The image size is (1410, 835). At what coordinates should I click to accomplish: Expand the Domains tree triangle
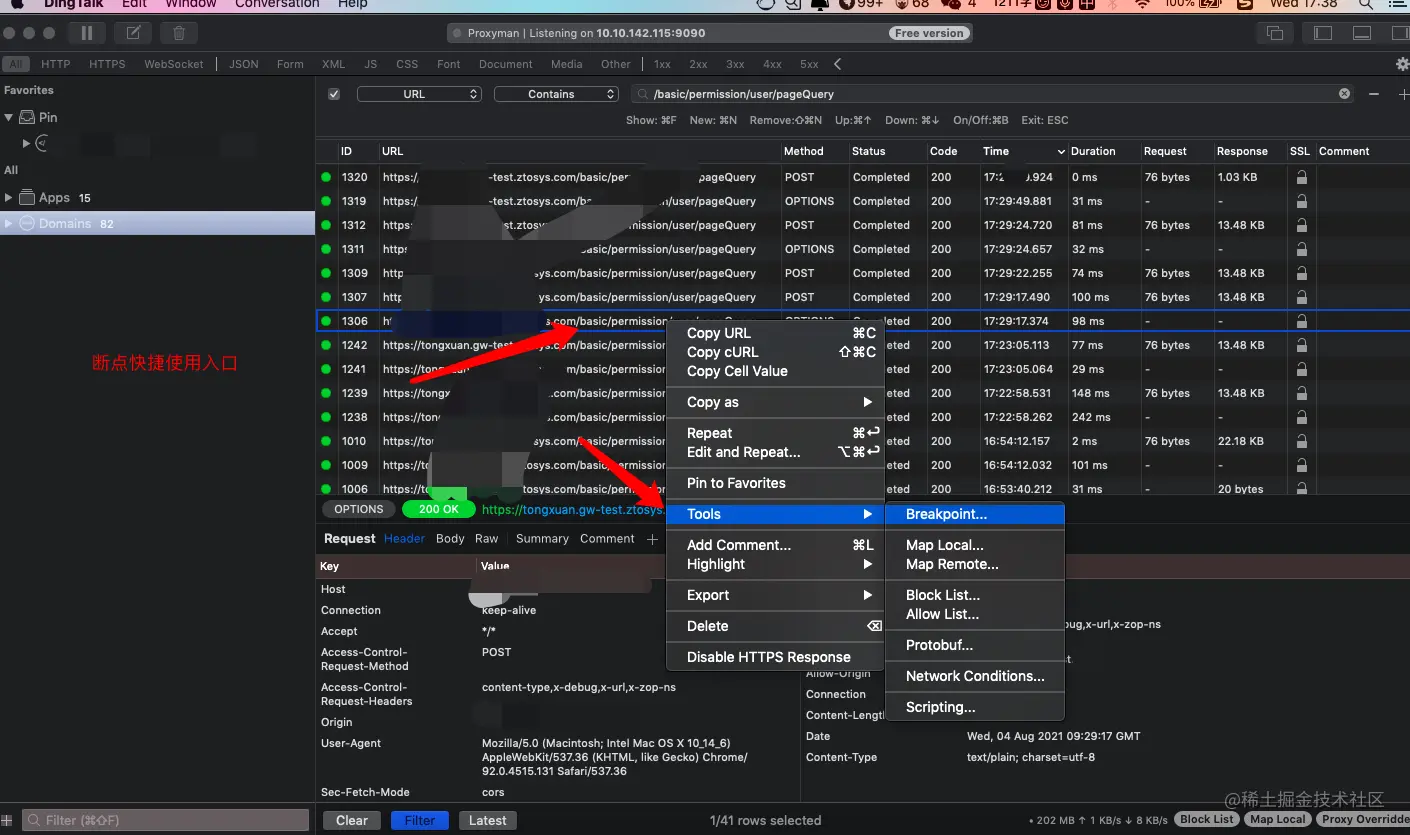point(9,224)
